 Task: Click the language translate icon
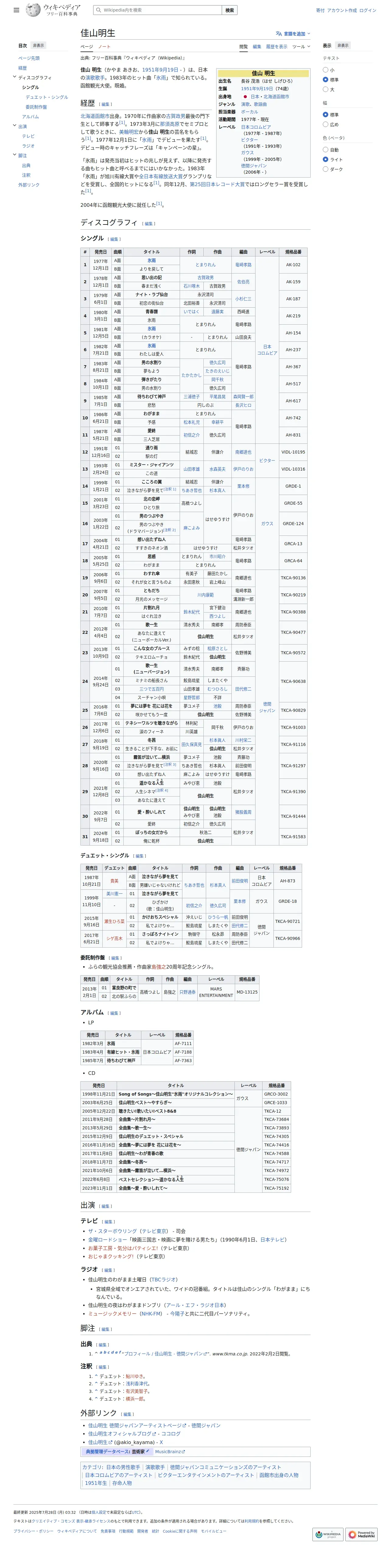point(278,34)
